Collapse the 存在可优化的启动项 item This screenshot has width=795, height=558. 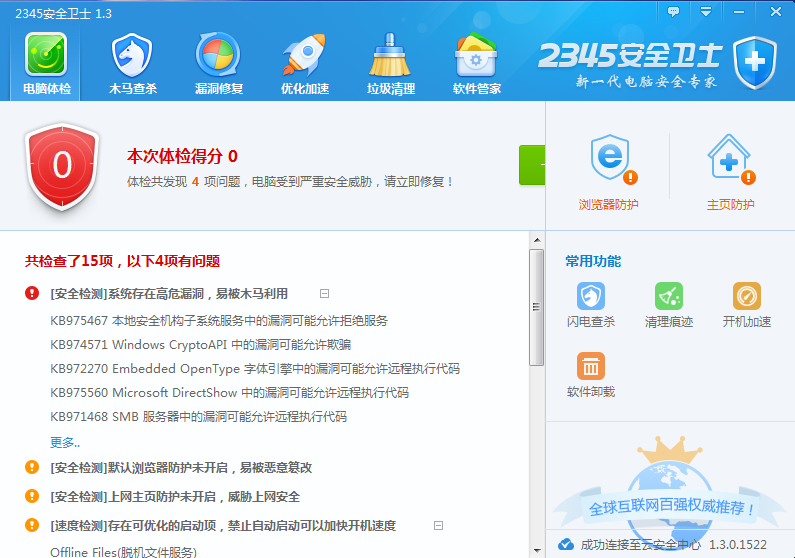click(x=439, y=526)
